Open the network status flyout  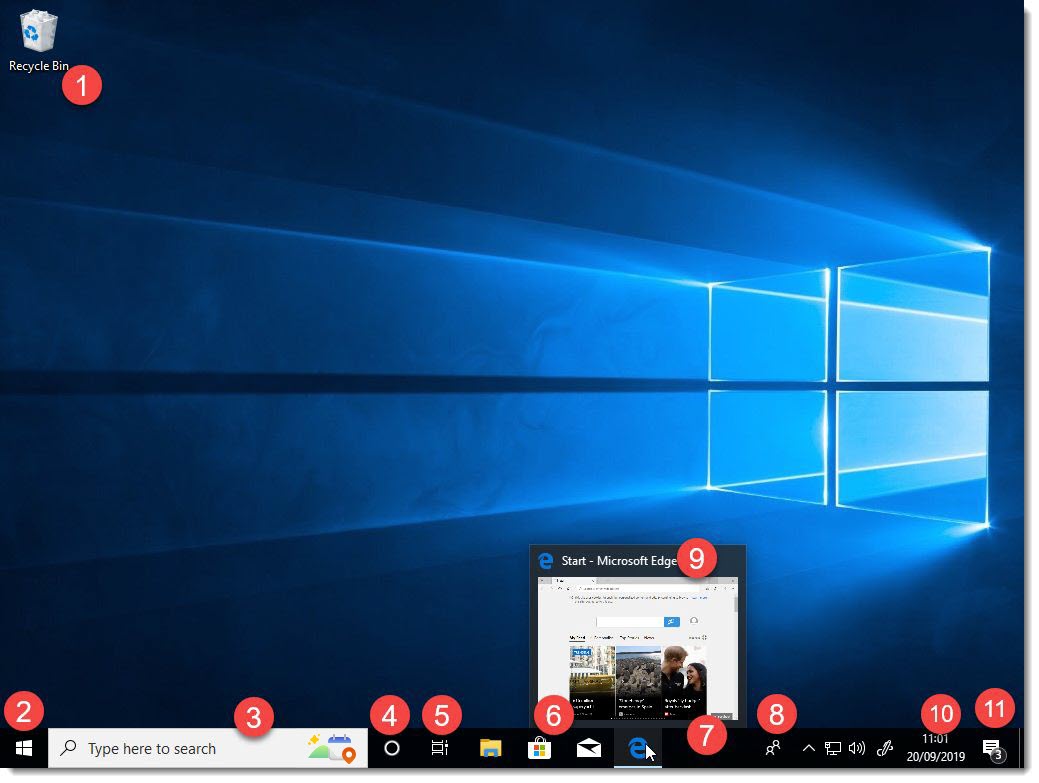831,748
